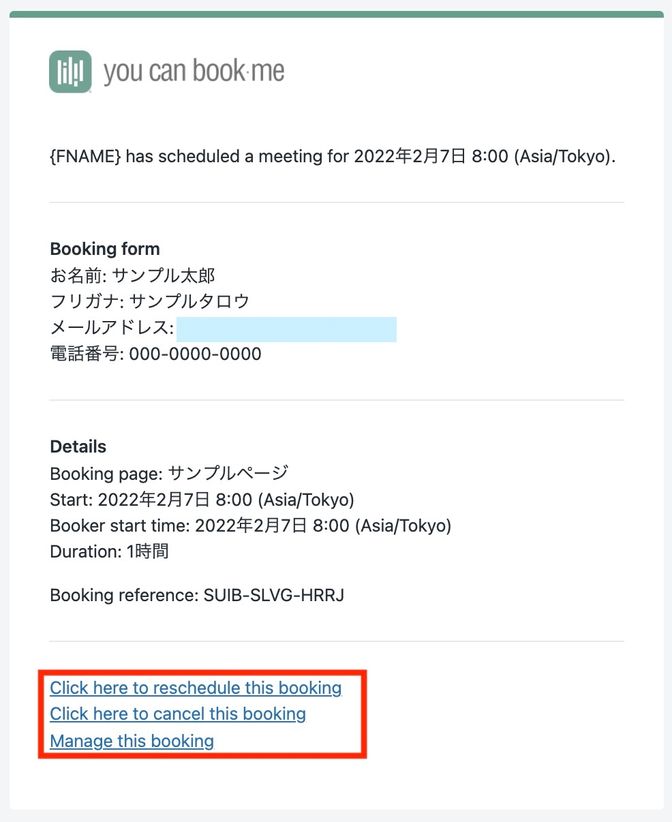
Task: Click the 'Booker start time' line
Action: click(251, 525)
